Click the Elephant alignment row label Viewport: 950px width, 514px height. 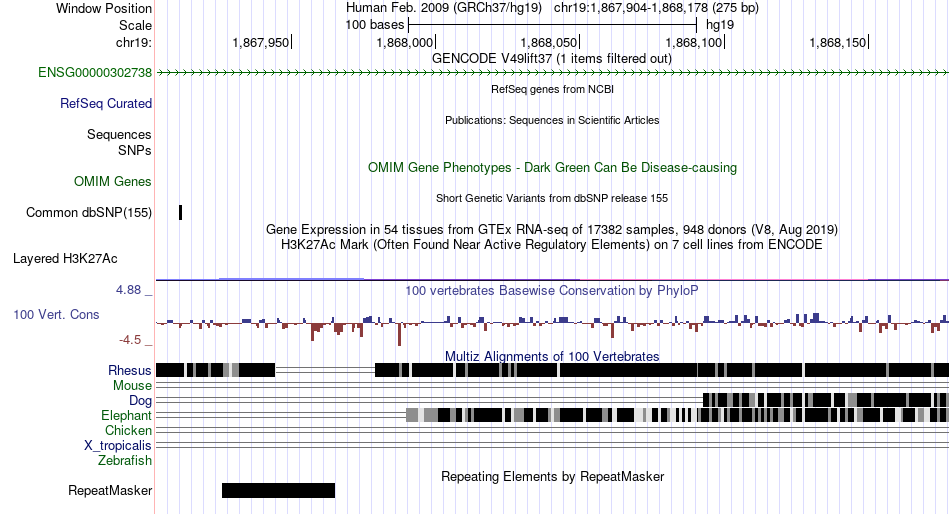point(126,416)
